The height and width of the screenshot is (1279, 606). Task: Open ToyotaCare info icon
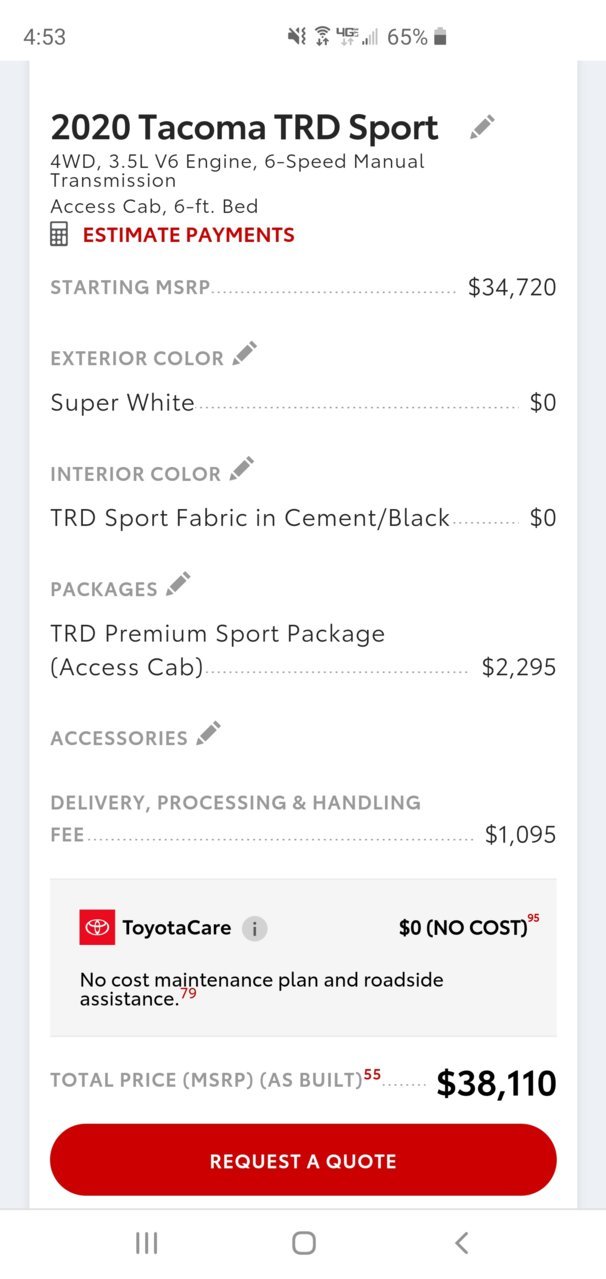(254, 928)
